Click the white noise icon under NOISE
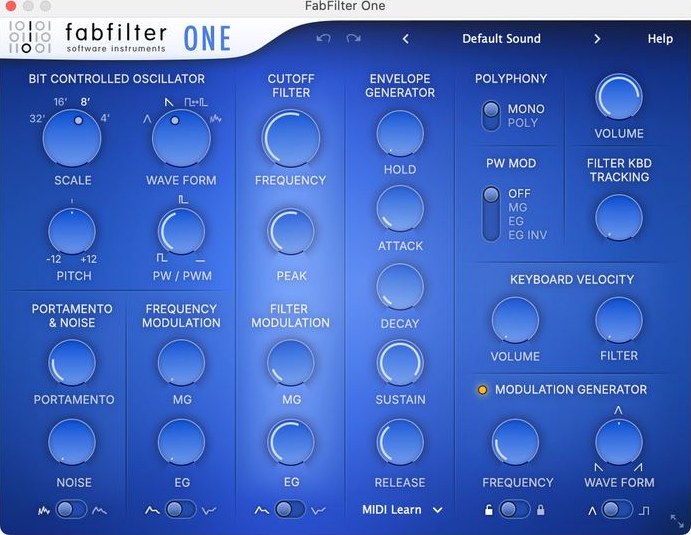The width and height of the screenshot is (691, 535). [44, 511]
